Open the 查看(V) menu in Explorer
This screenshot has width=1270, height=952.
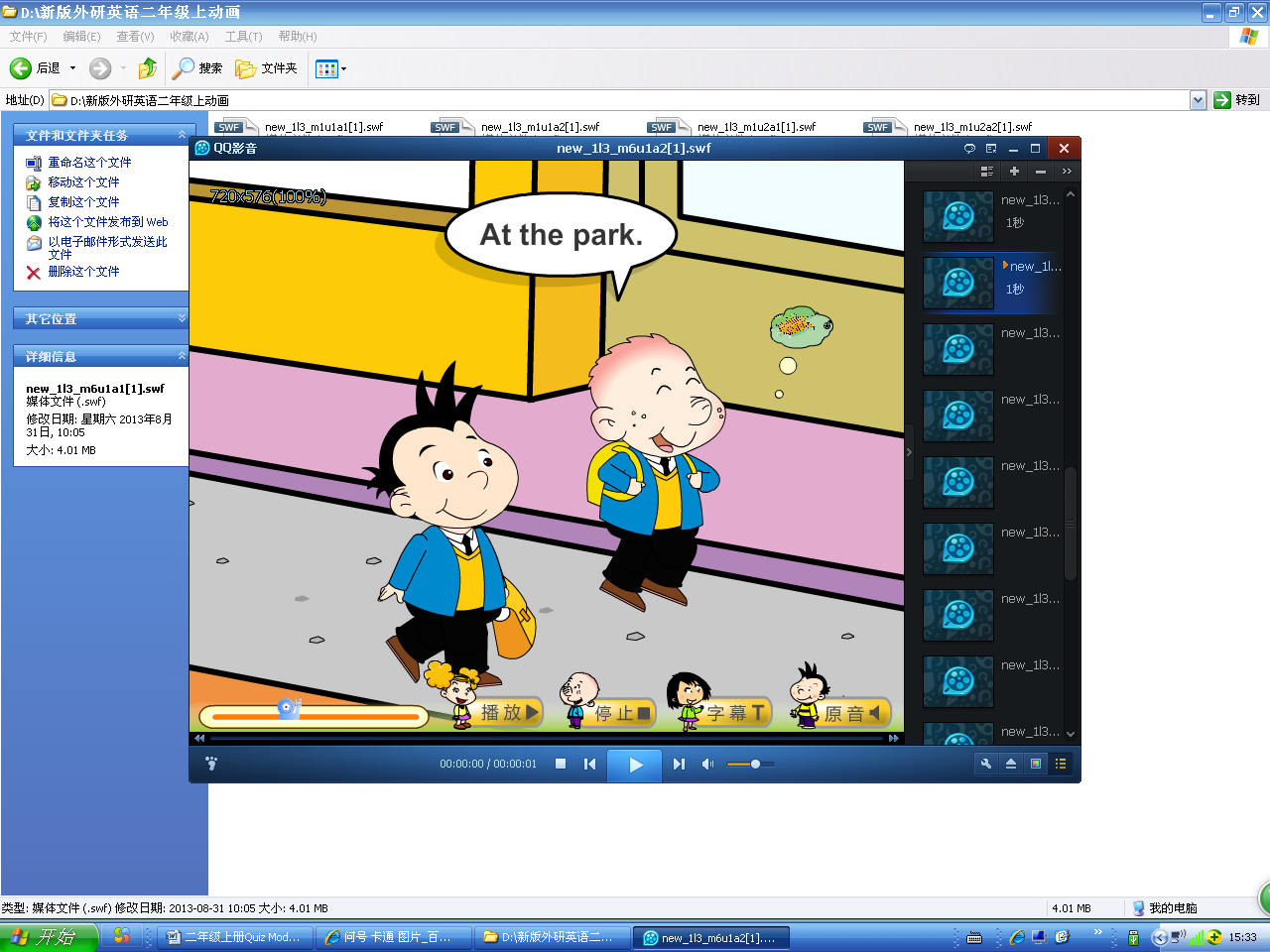click(x=135, y=37)
